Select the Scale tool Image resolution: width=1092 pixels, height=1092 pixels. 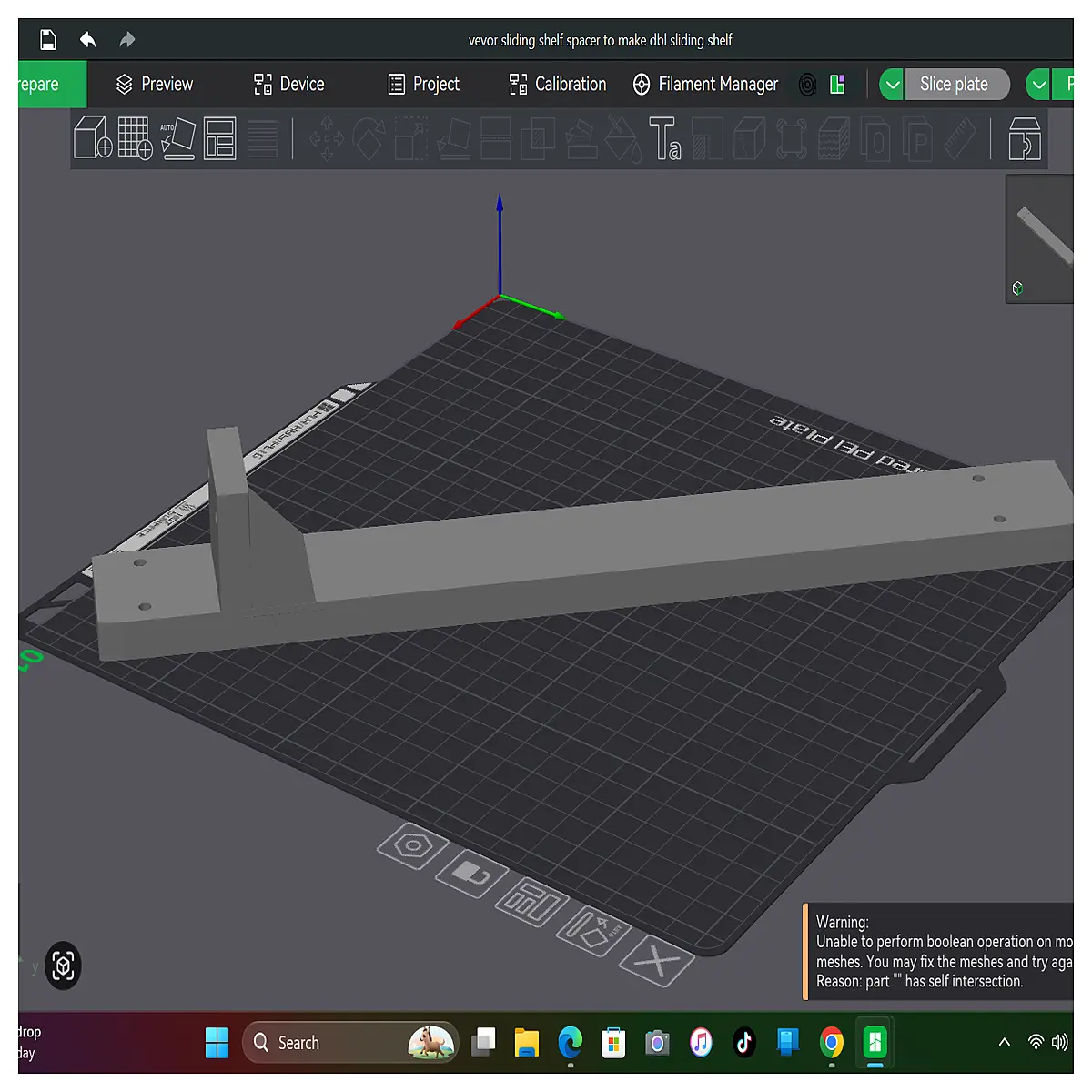(x=411, y=138)
